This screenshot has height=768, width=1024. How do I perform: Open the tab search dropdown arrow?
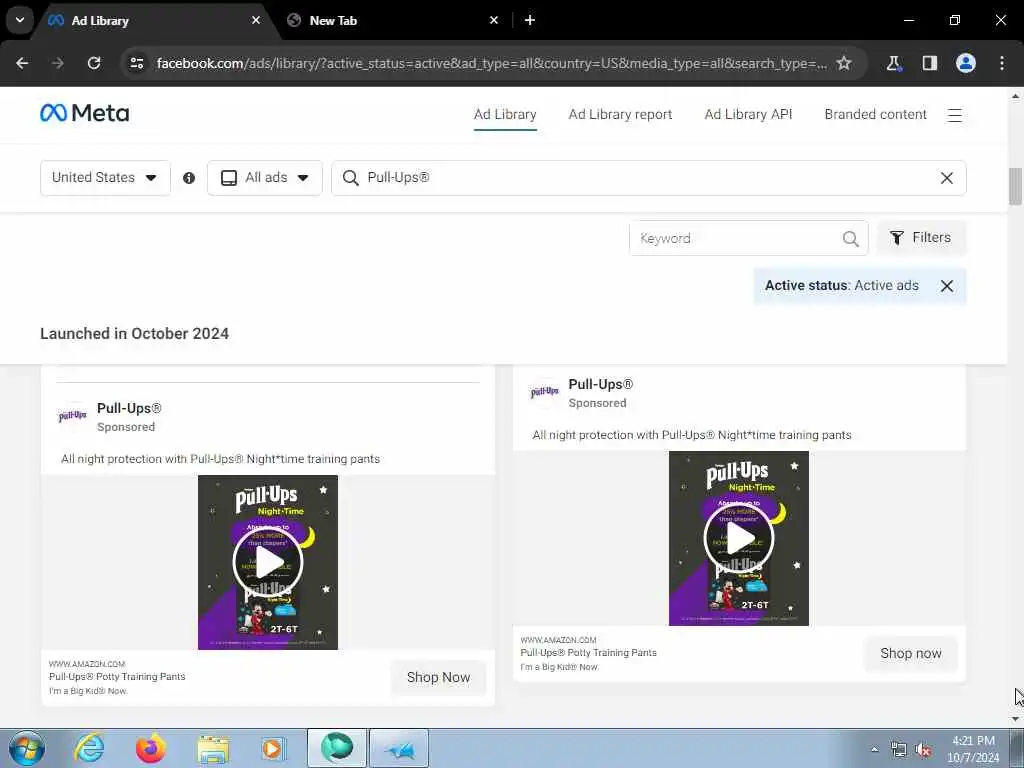(20, 20)
